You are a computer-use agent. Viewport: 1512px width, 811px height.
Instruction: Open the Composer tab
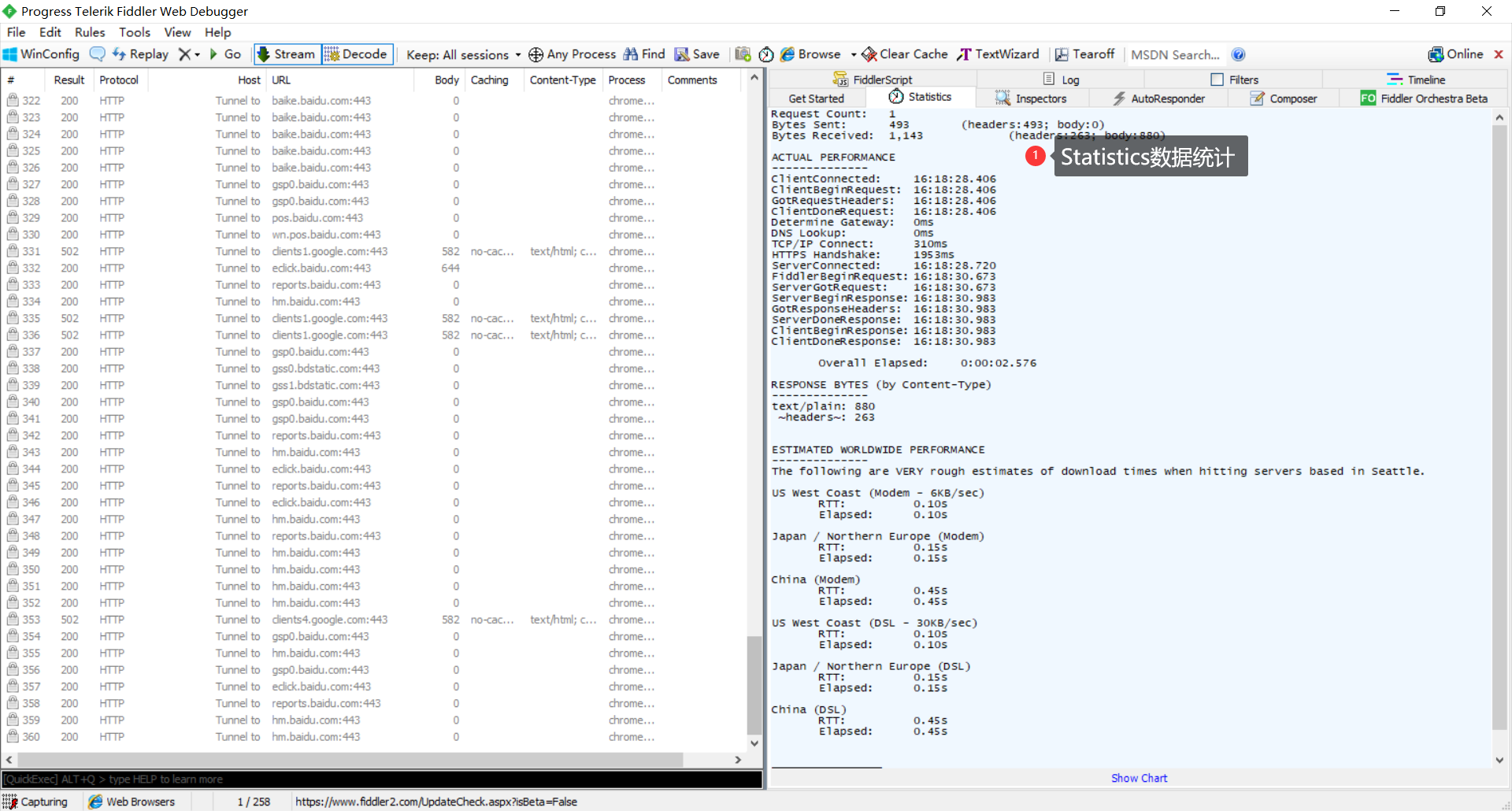click(x=1283, y=98)
